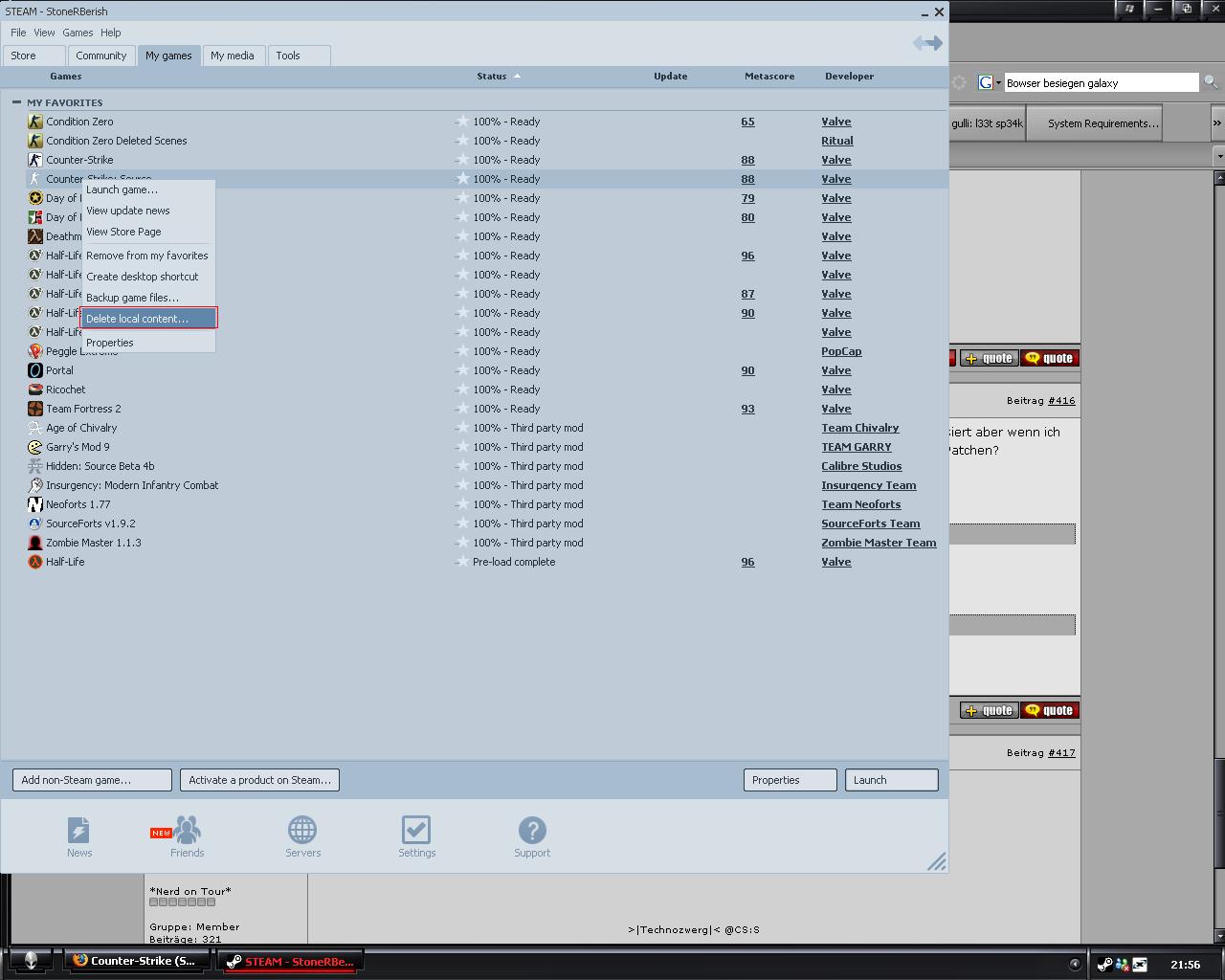Image resolution: width=1225 pixels, height=980 pixels.
Task: Click the Neoforts 1.77 icon
Action: (x=35, y=504)
